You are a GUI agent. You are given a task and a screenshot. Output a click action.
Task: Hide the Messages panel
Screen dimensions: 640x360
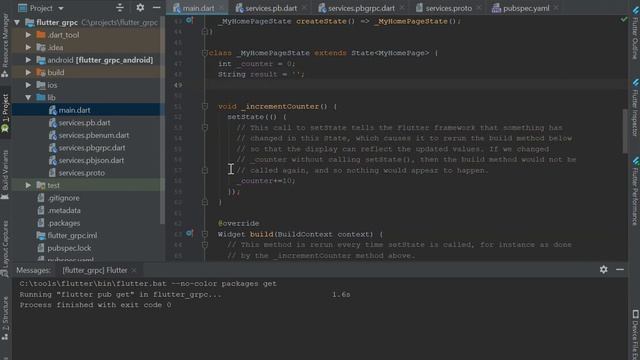(x=620, y=269)
